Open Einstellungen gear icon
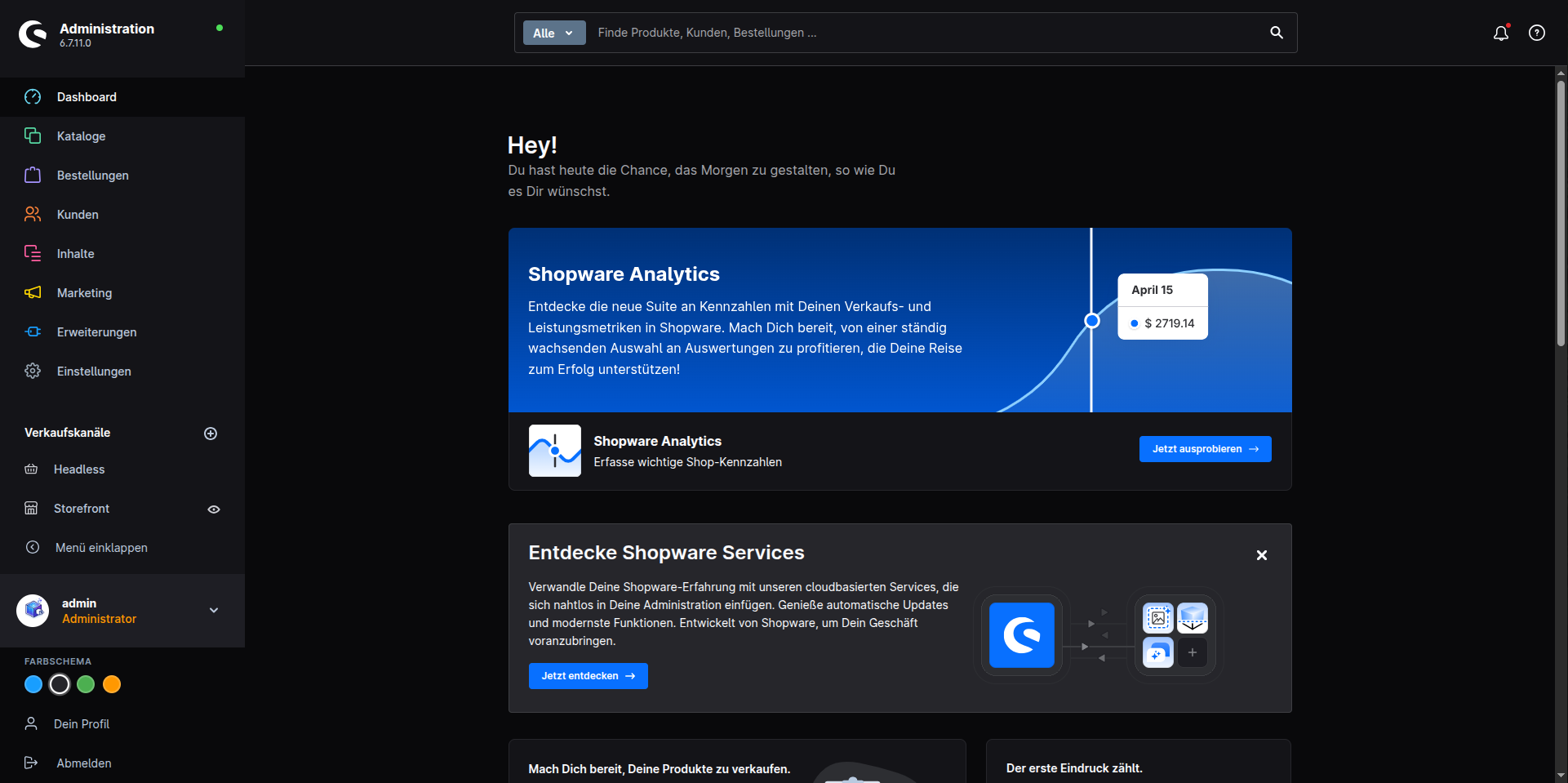This screenshot has height=783, width=1568. 33,371
